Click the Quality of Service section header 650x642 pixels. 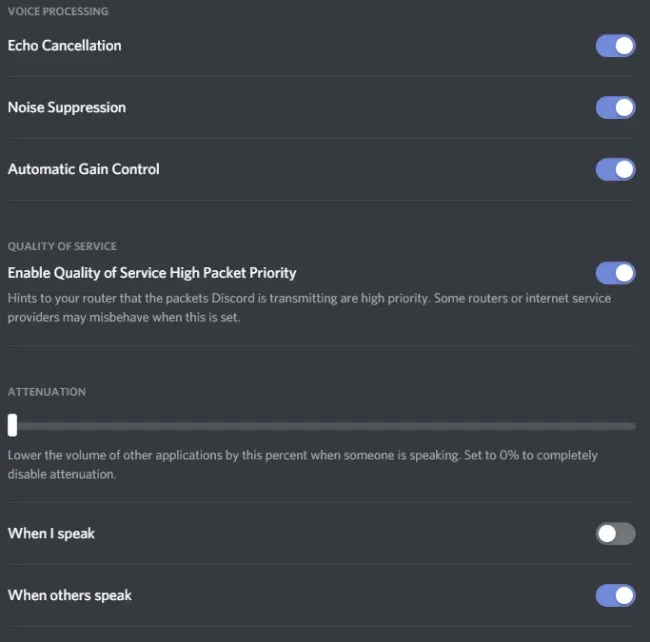click(x=62, y=247)
